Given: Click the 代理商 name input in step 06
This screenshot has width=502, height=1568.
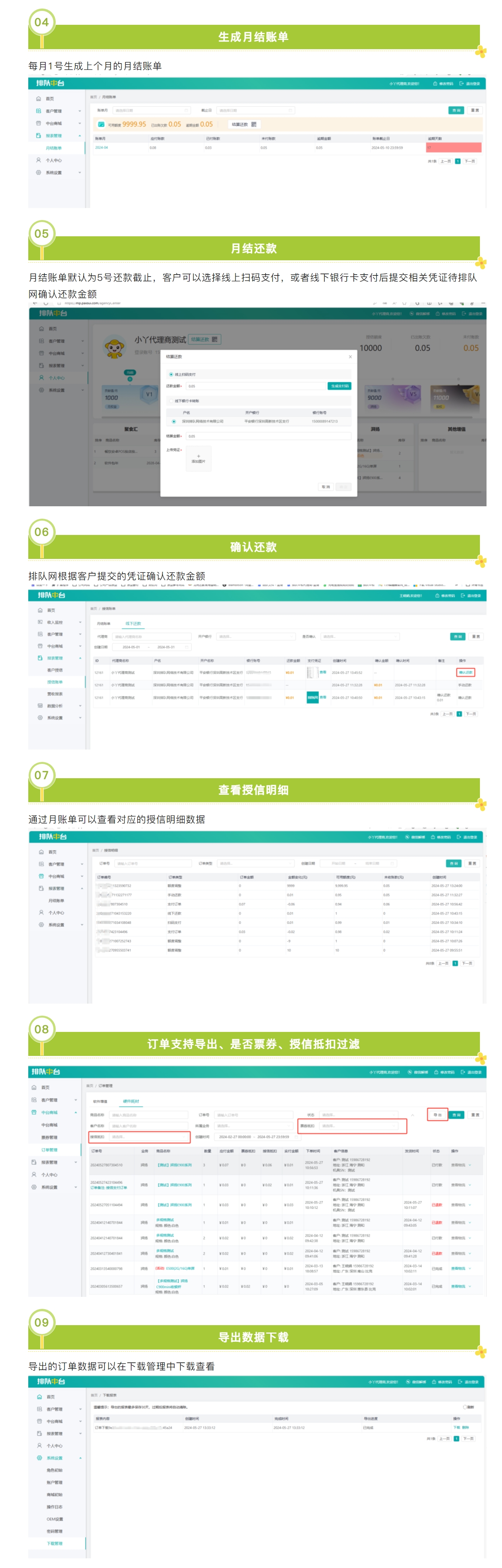Looking at the screenshot, I should pyautogui.click(x=152, y=637).
